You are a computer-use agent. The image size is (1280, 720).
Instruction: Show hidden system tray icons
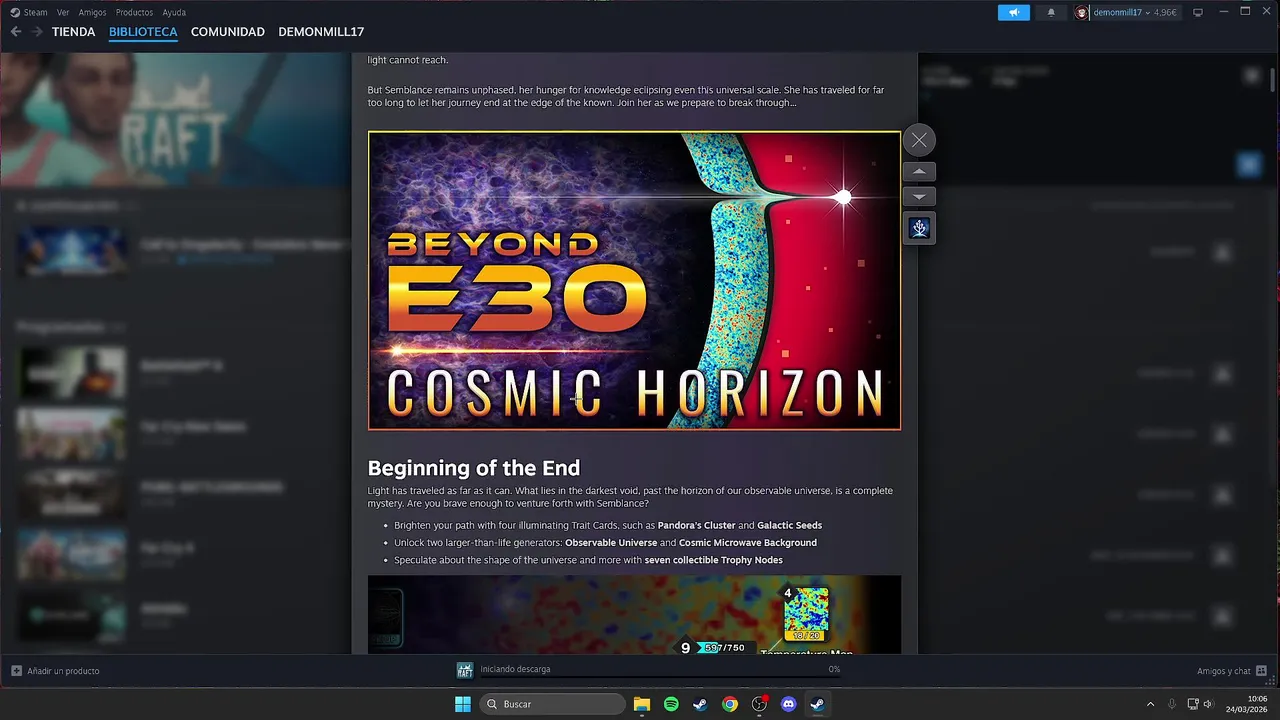[x=1150, y=704]
